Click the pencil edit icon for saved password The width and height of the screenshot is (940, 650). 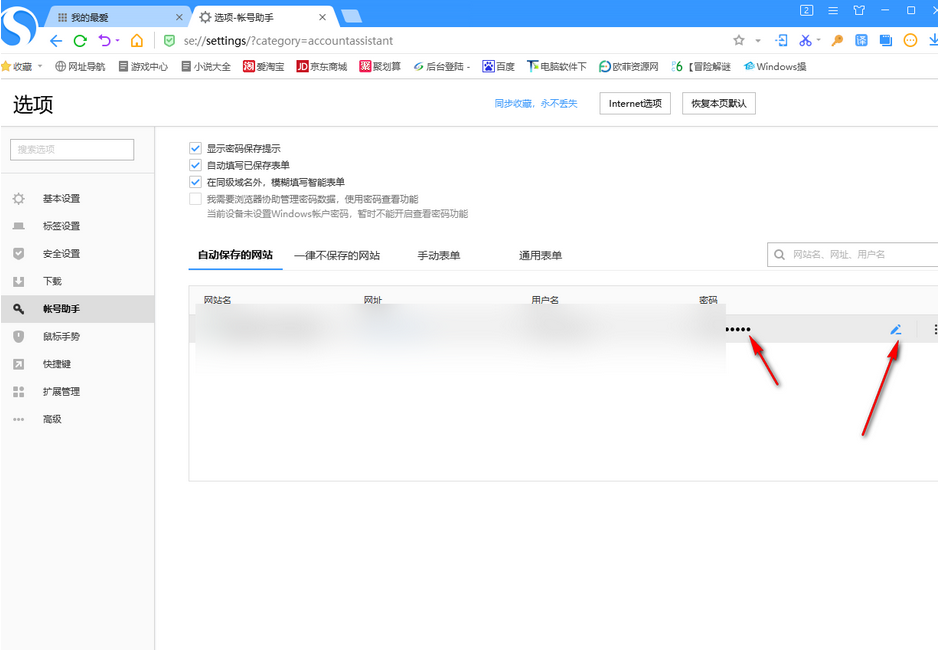click(896, 329)
